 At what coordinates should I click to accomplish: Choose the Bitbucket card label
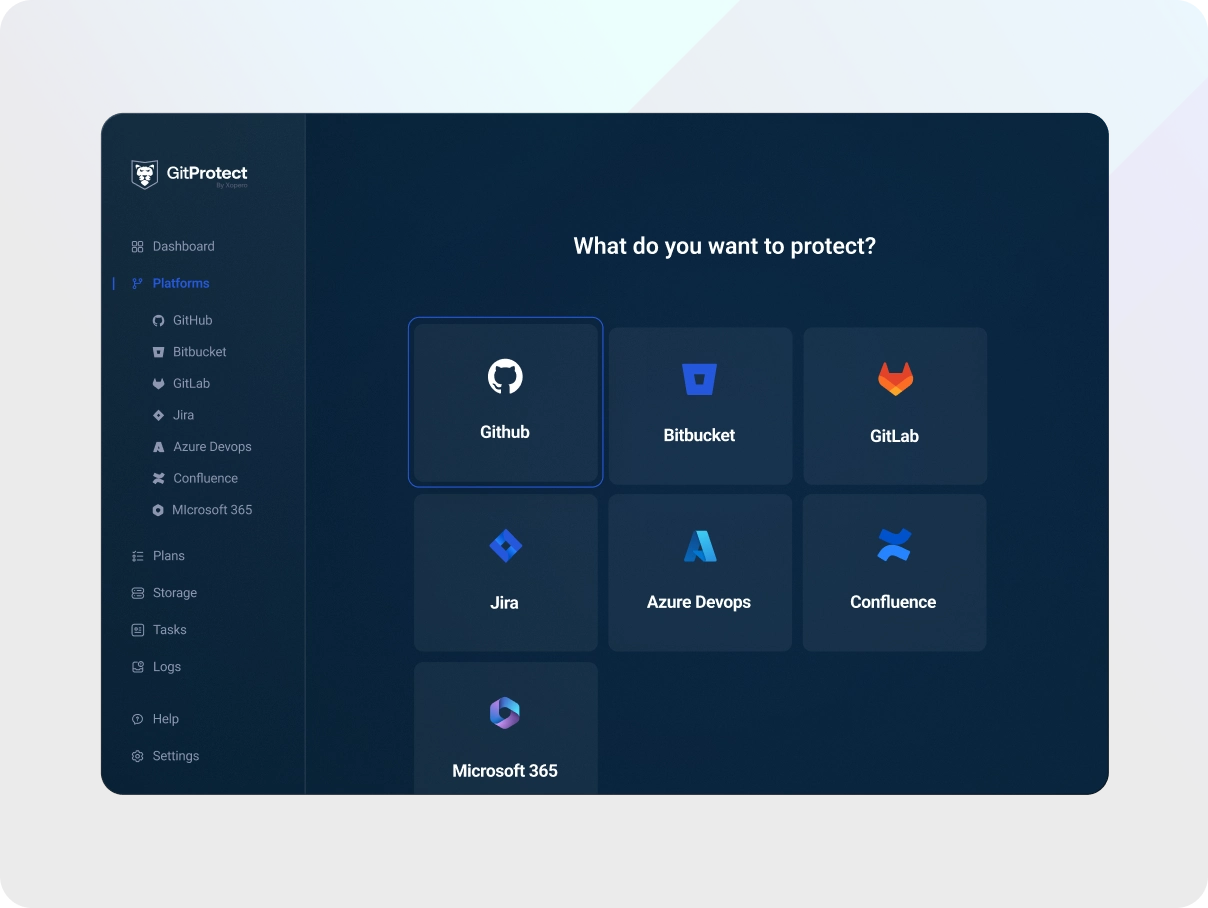point(699,435)
